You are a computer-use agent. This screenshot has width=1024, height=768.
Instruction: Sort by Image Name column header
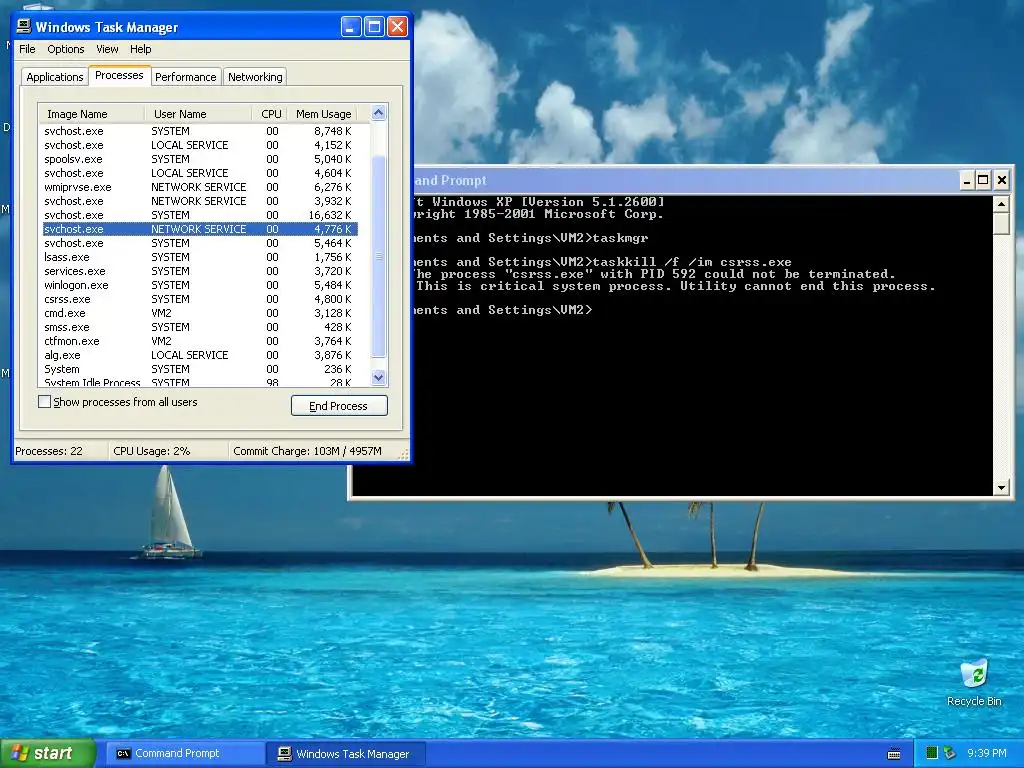(x=91, y=114)
